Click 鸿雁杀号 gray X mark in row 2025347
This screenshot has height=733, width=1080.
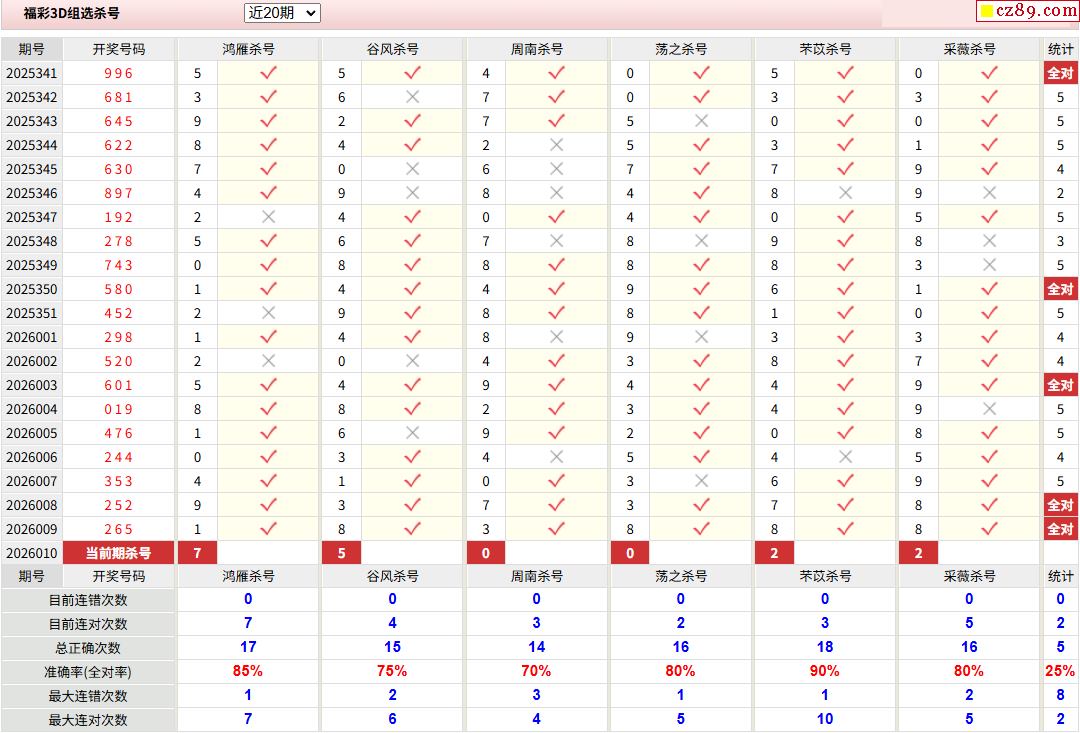coord(268,217)
